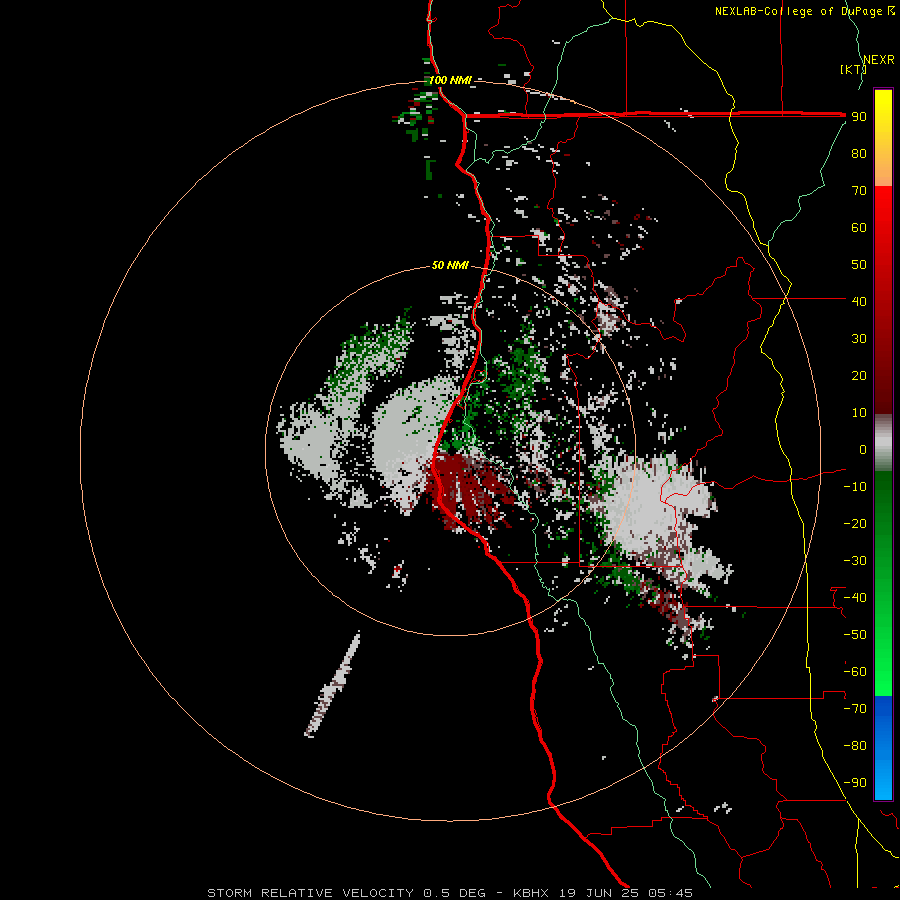The width and height of the screenshot is (900, 900).
Task: Click the positive 60 knot scale label
Action: coord(859,228)
